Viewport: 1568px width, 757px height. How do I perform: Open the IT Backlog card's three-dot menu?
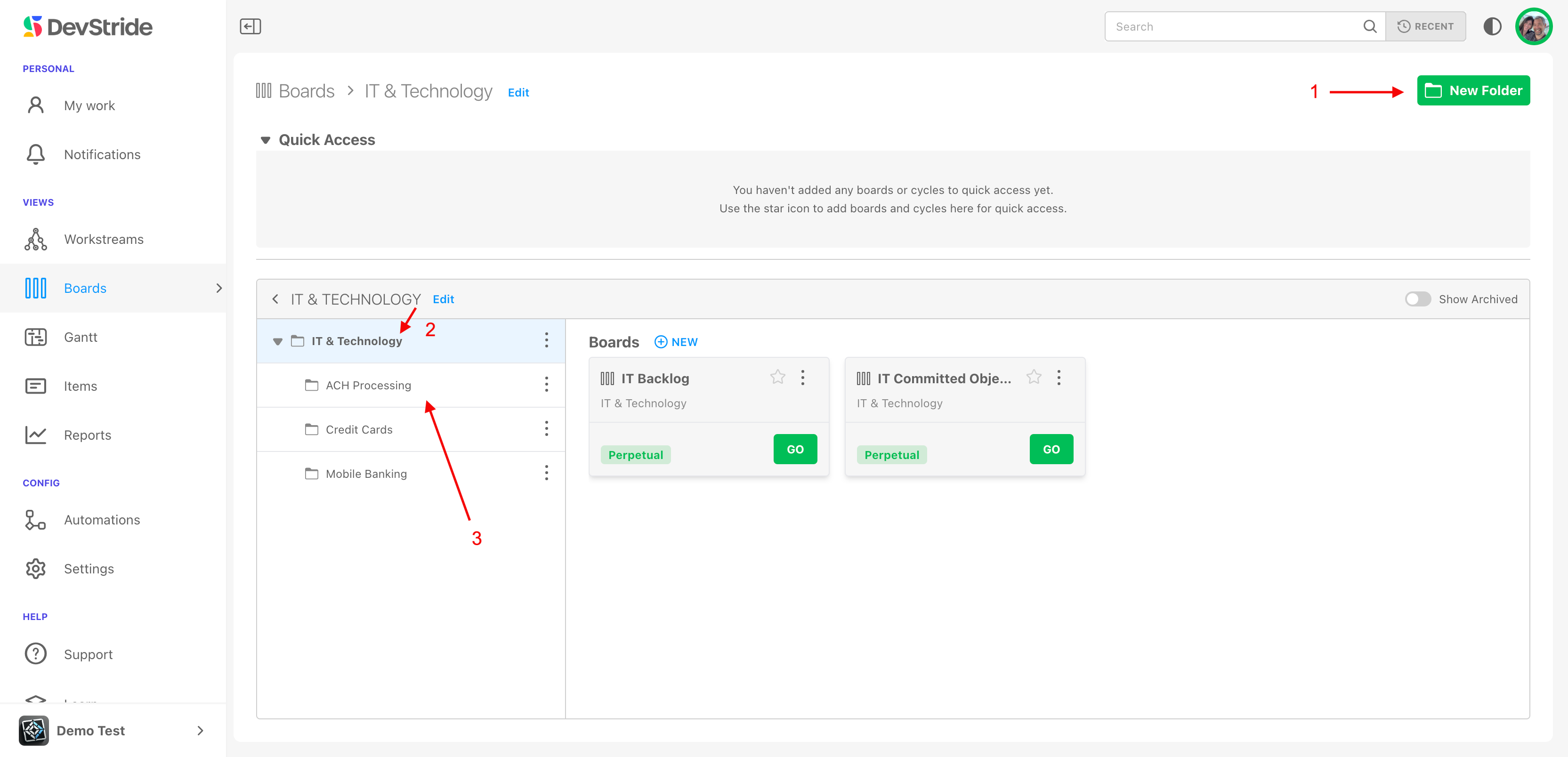[803, 377]
